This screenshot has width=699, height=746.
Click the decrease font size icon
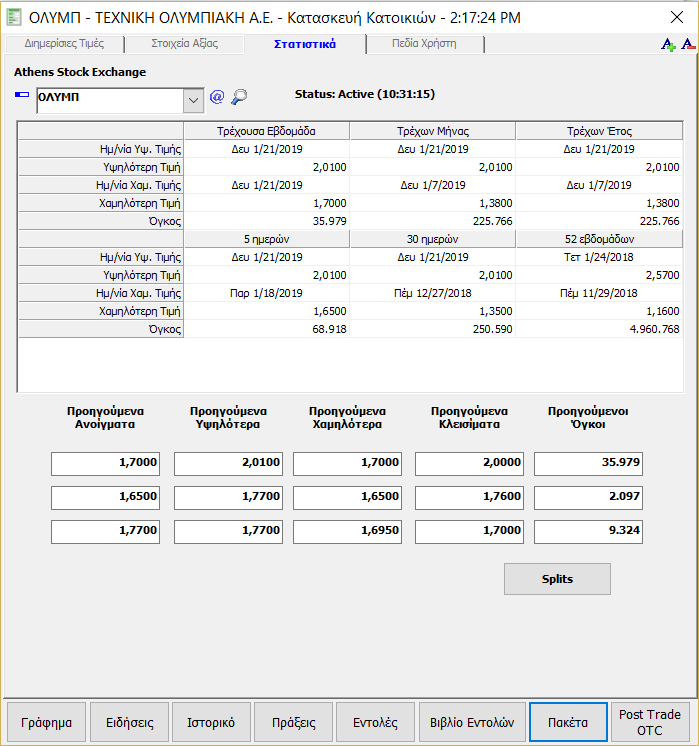tap(688, 45)
